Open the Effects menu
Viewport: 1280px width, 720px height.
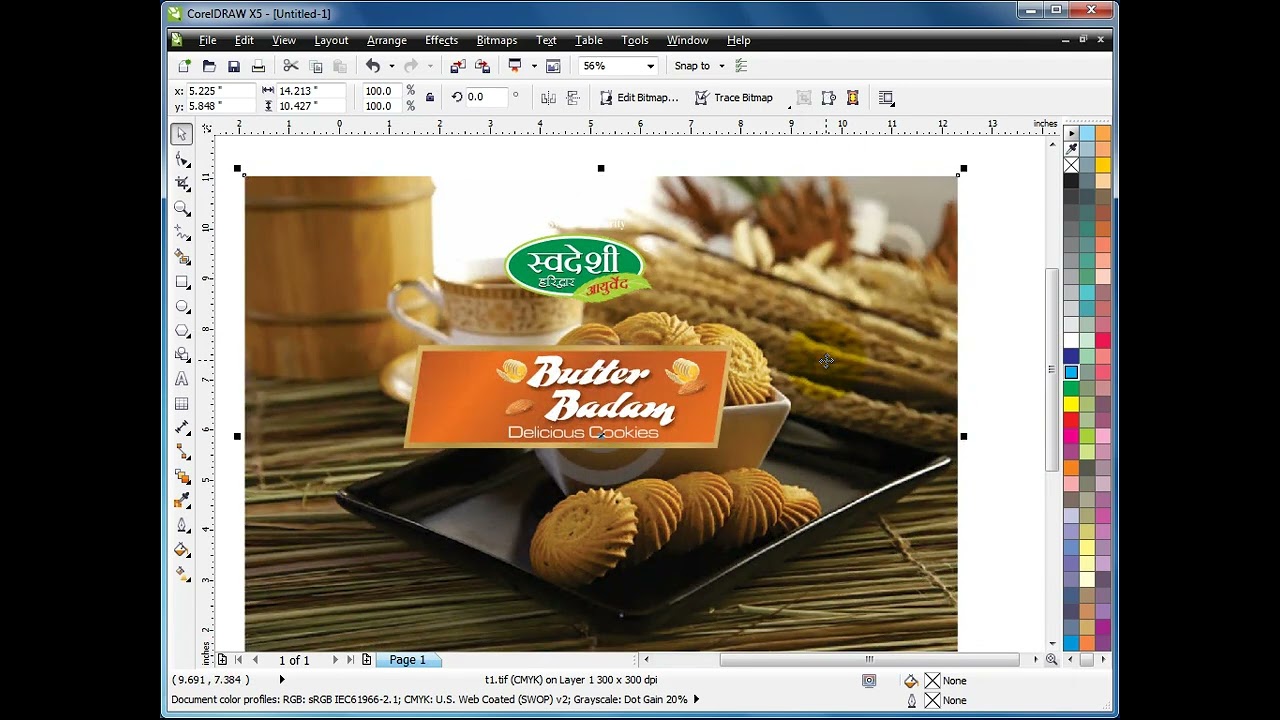[441, 40]
